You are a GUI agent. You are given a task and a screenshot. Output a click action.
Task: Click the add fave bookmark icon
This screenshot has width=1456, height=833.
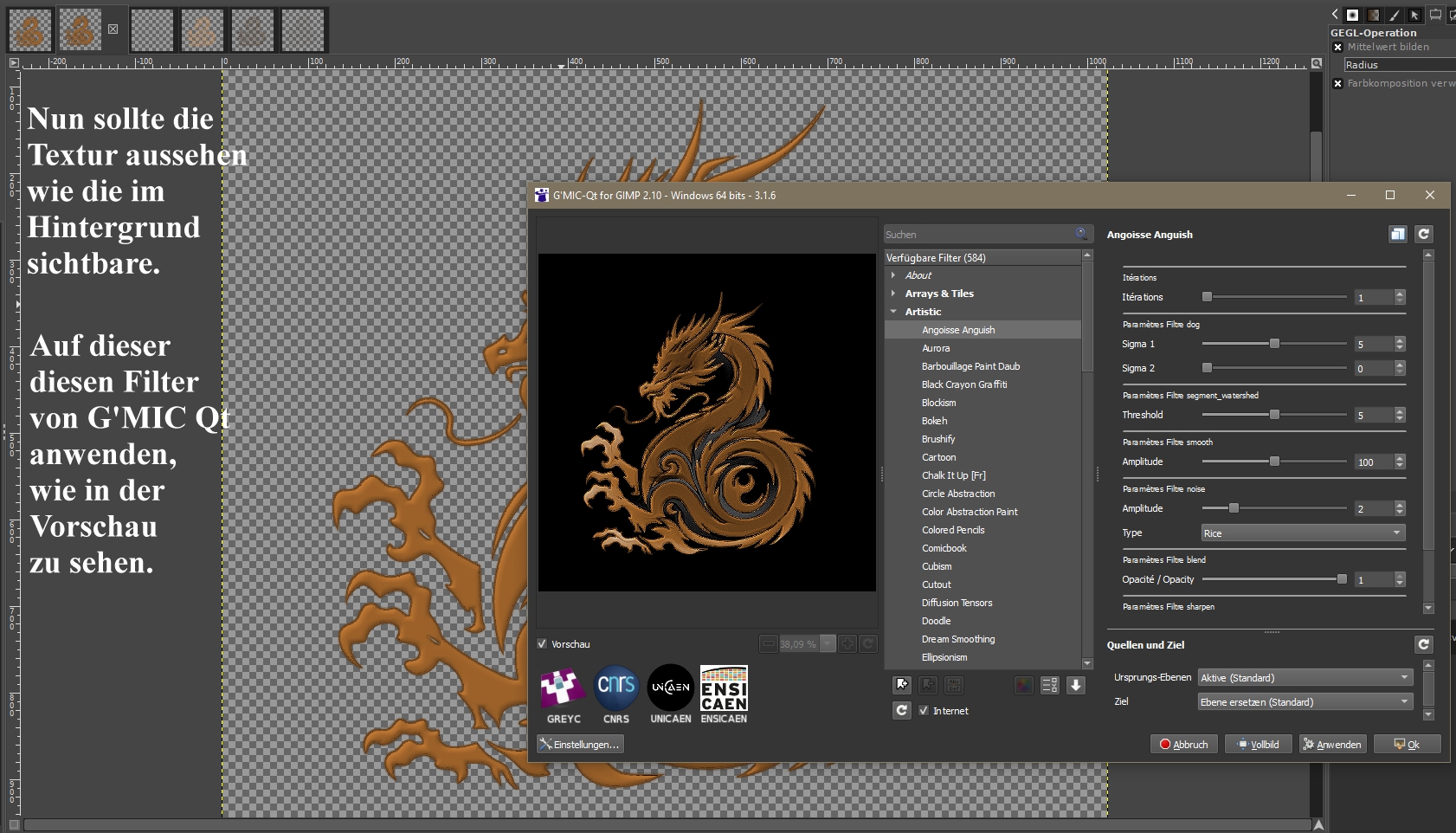pyautogui.click(x=902, y=686)
